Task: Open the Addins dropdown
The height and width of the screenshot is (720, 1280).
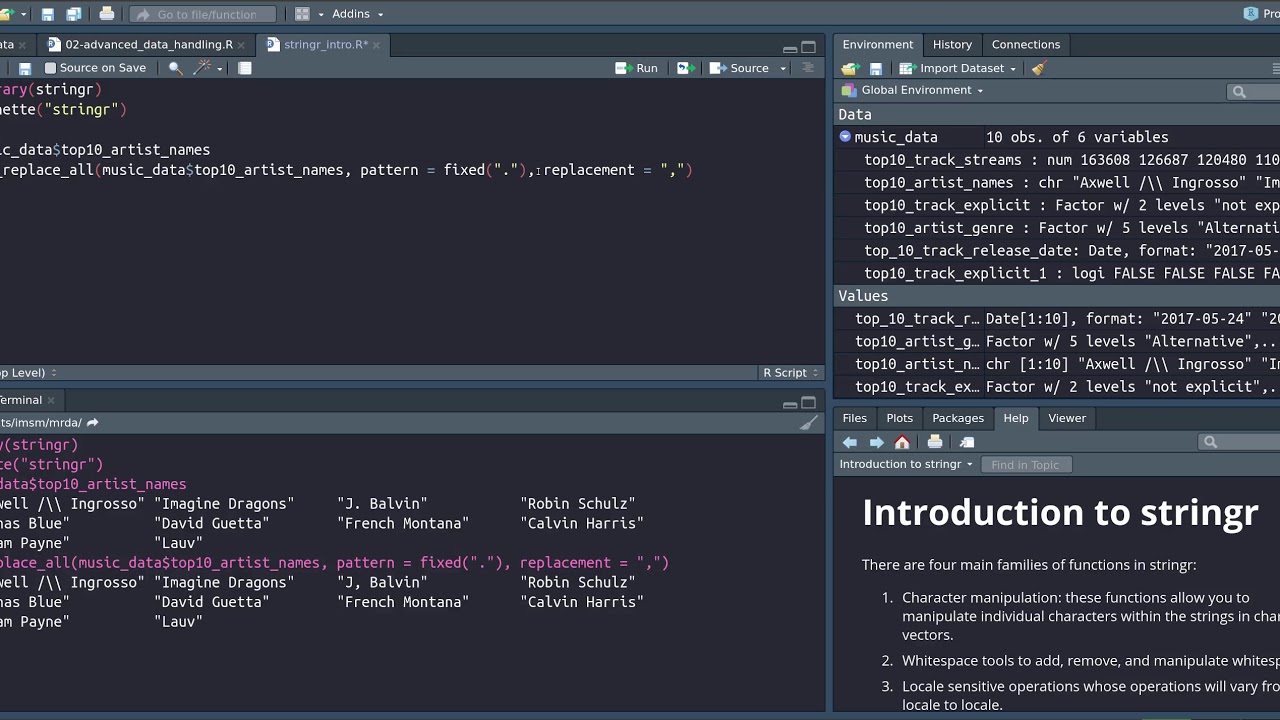Action: 358,14
